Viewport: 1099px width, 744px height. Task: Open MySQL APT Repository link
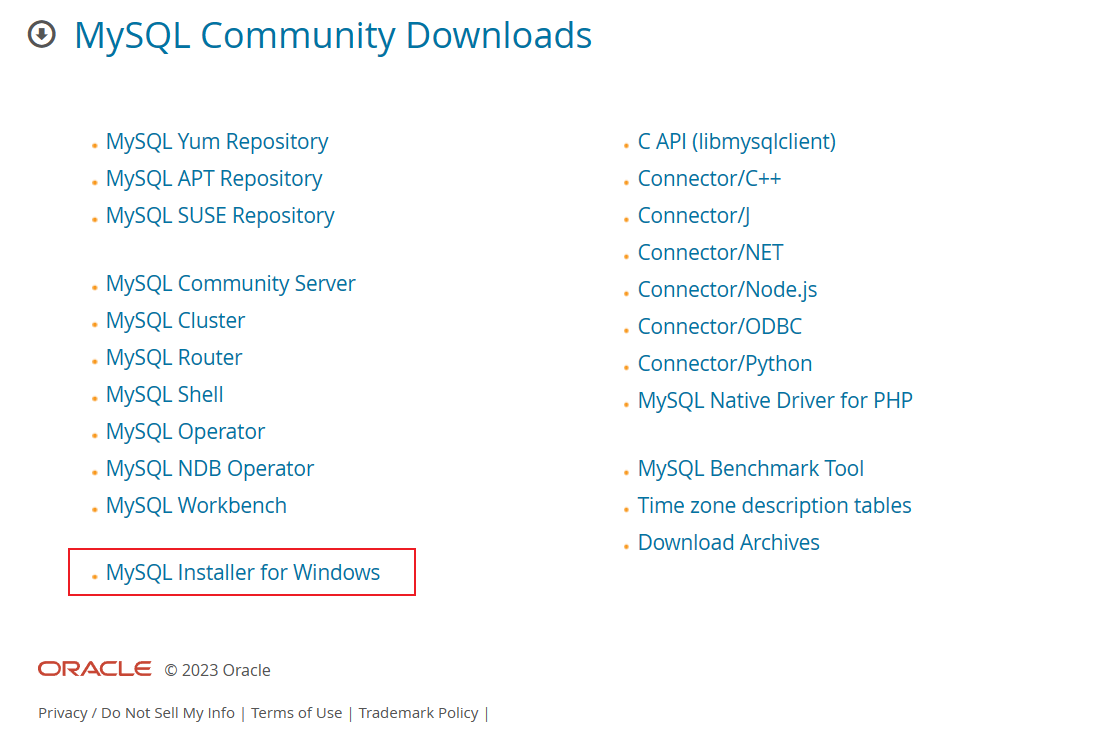[x=214, y=179]
